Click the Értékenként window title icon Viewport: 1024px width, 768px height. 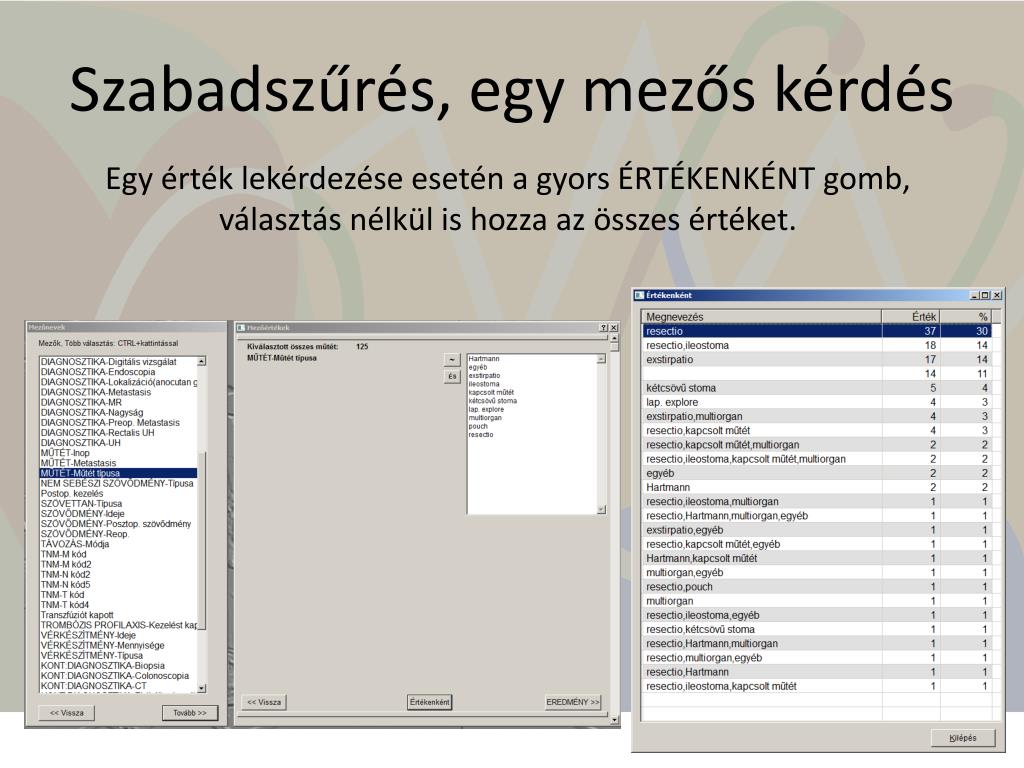pyautogui.click(x=639, y=295)
